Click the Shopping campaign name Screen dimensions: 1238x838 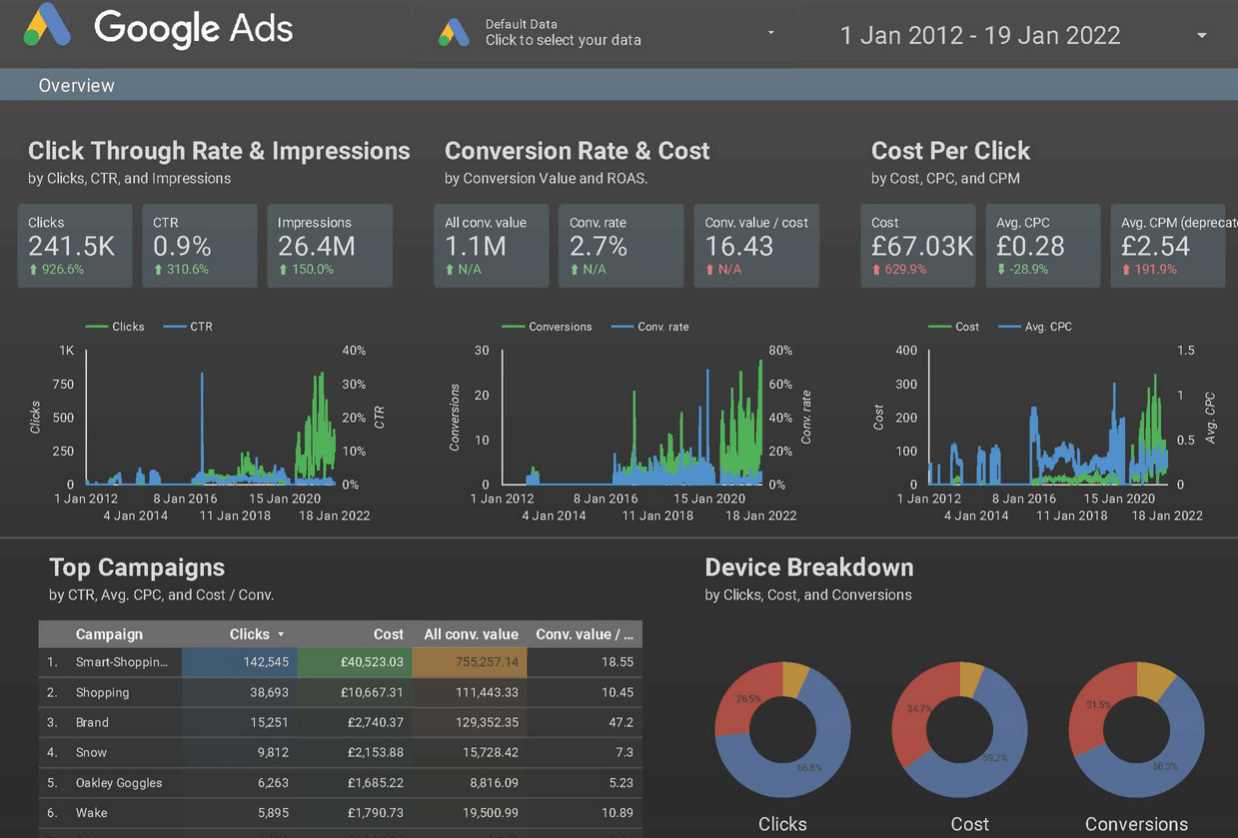(x=102, y=692)
